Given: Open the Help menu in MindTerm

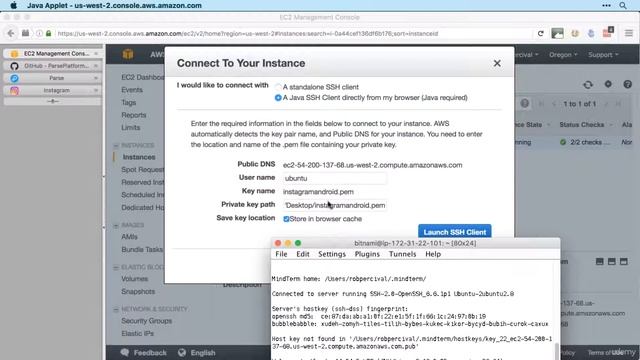Looking at the screenshot, I should [433, 254].
